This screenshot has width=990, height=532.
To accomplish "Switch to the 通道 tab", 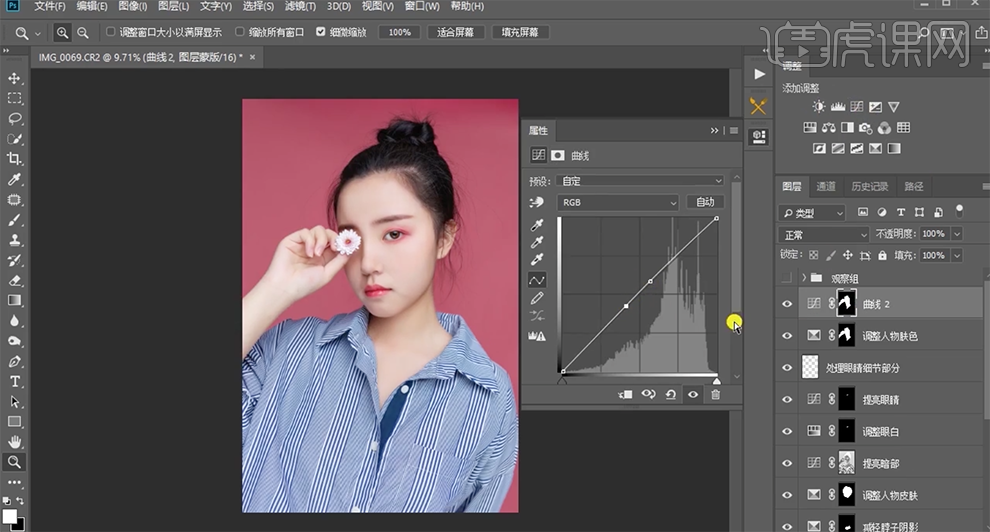I will pyautogui.click(x=826, y=186).
